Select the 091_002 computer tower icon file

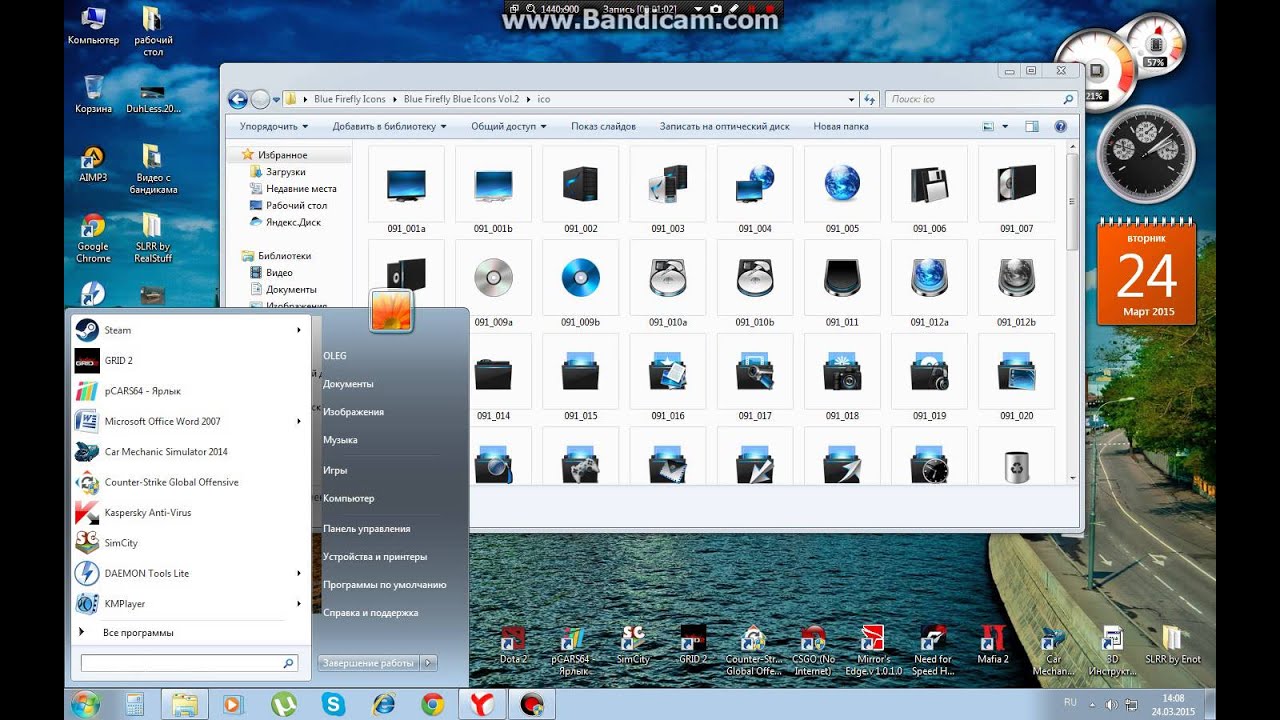click(x=580, y=190)
